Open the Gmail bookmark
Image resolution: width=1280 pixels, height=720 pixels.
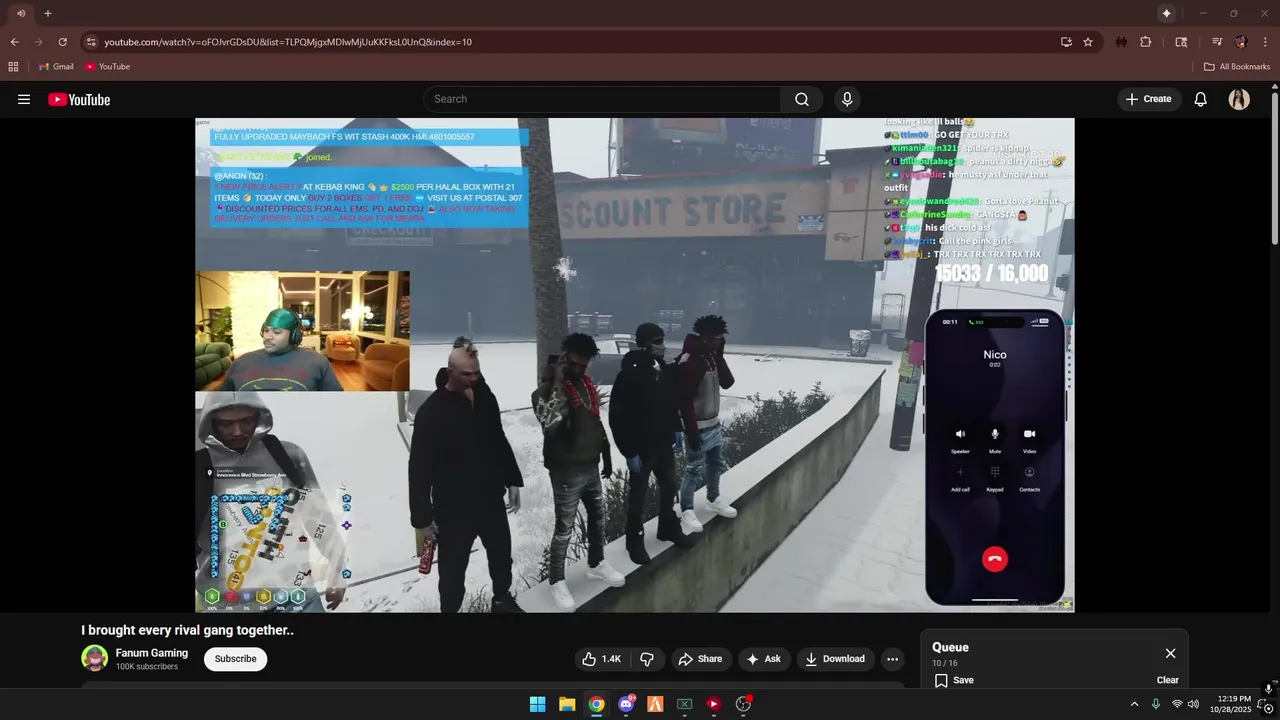pos(56,67)
